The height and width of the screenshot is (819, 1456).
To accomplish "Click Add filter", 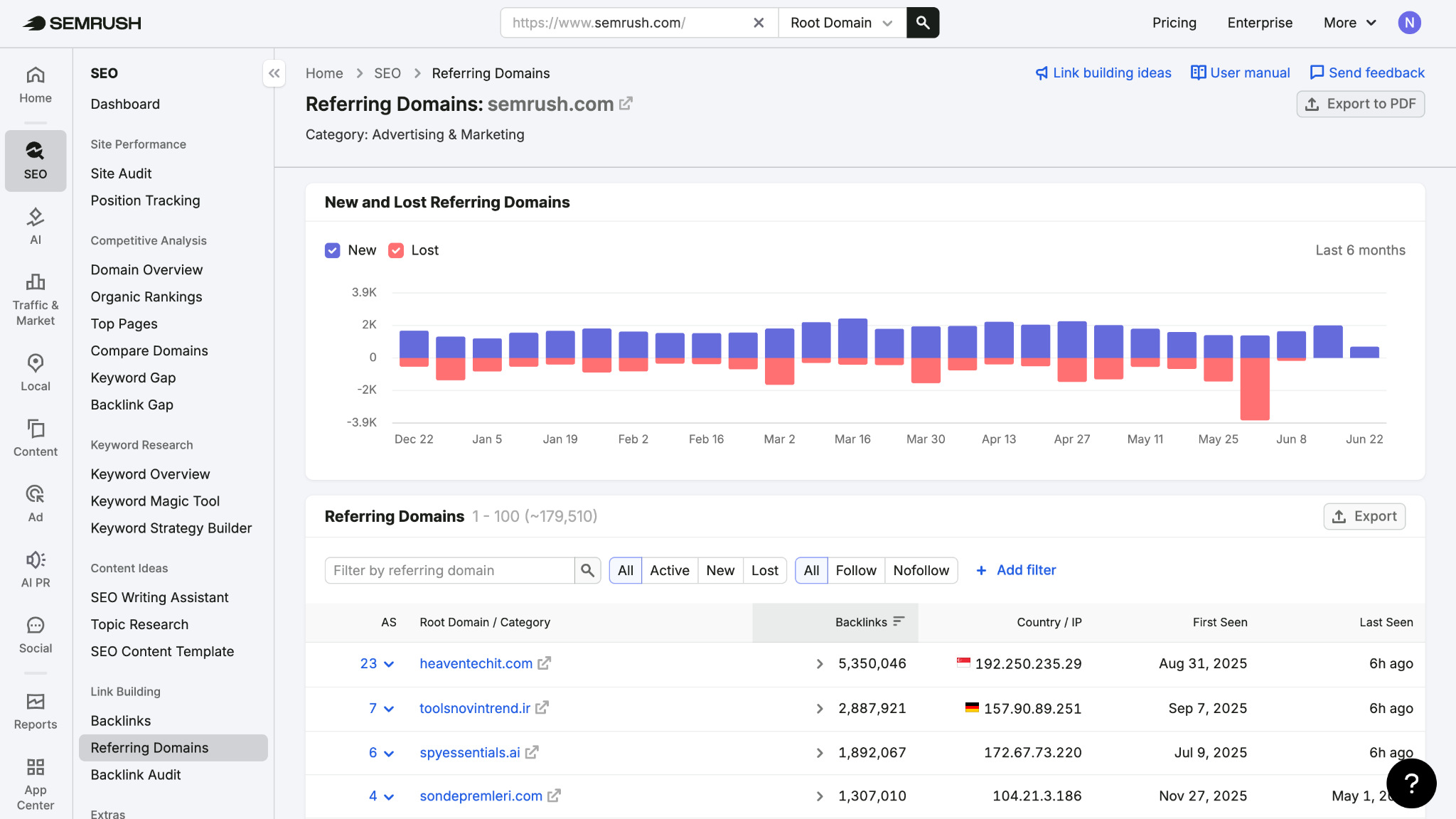I will tap(1016, 570).
